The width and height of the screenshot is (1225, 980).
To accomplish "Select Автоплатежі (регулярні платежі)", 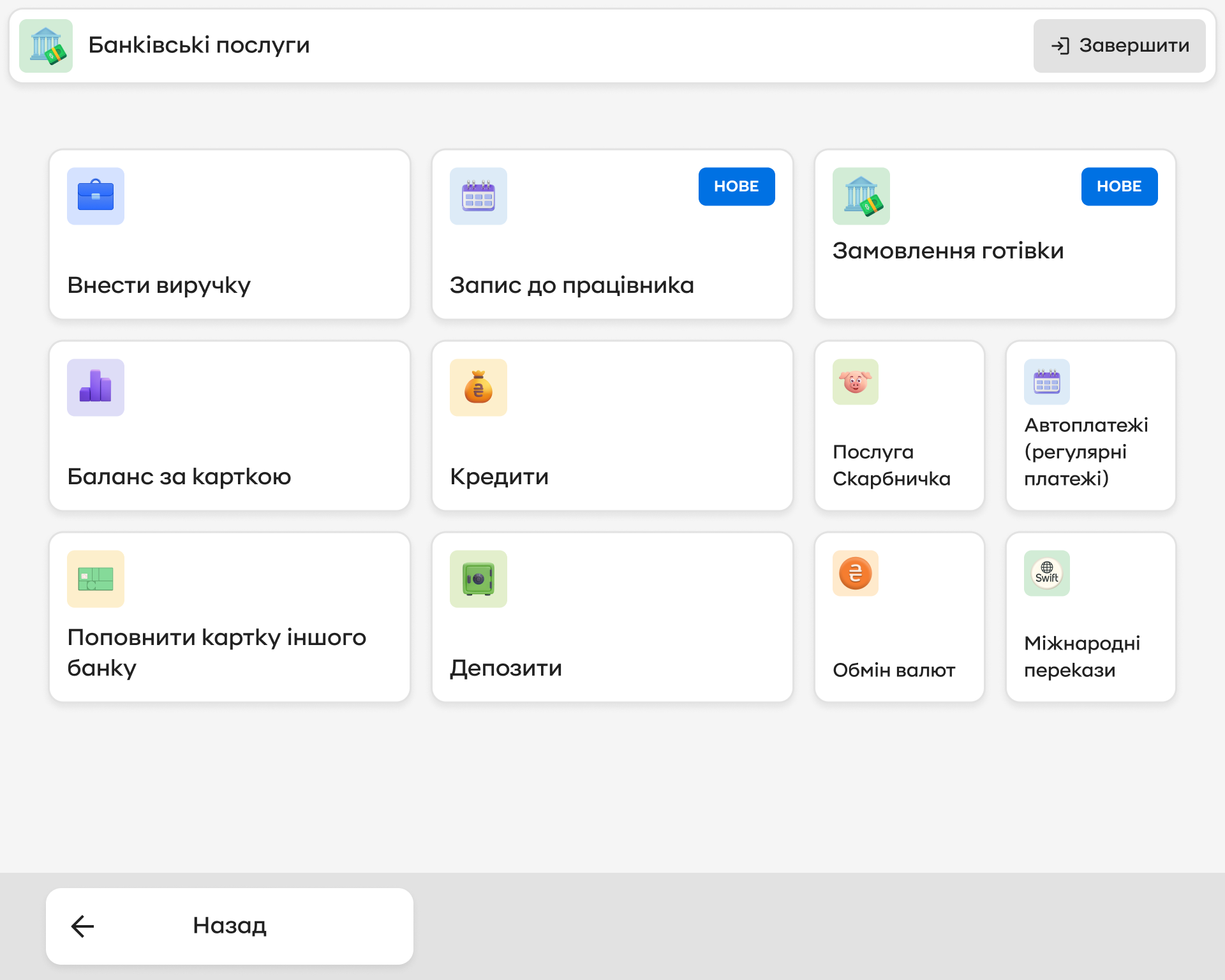I will pos(1091,426).
